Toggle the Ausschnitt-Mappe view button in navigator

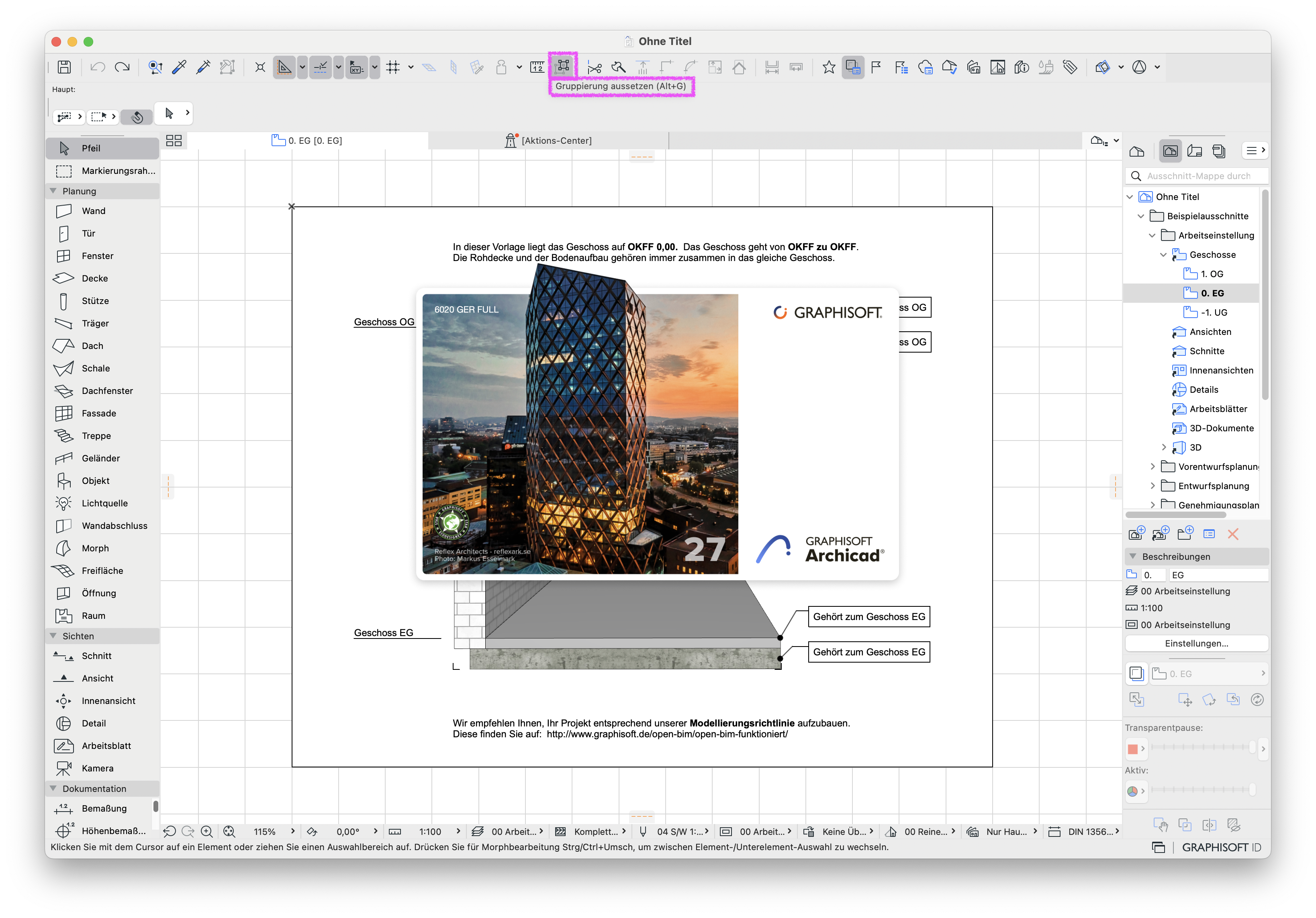click(1170, 151)
